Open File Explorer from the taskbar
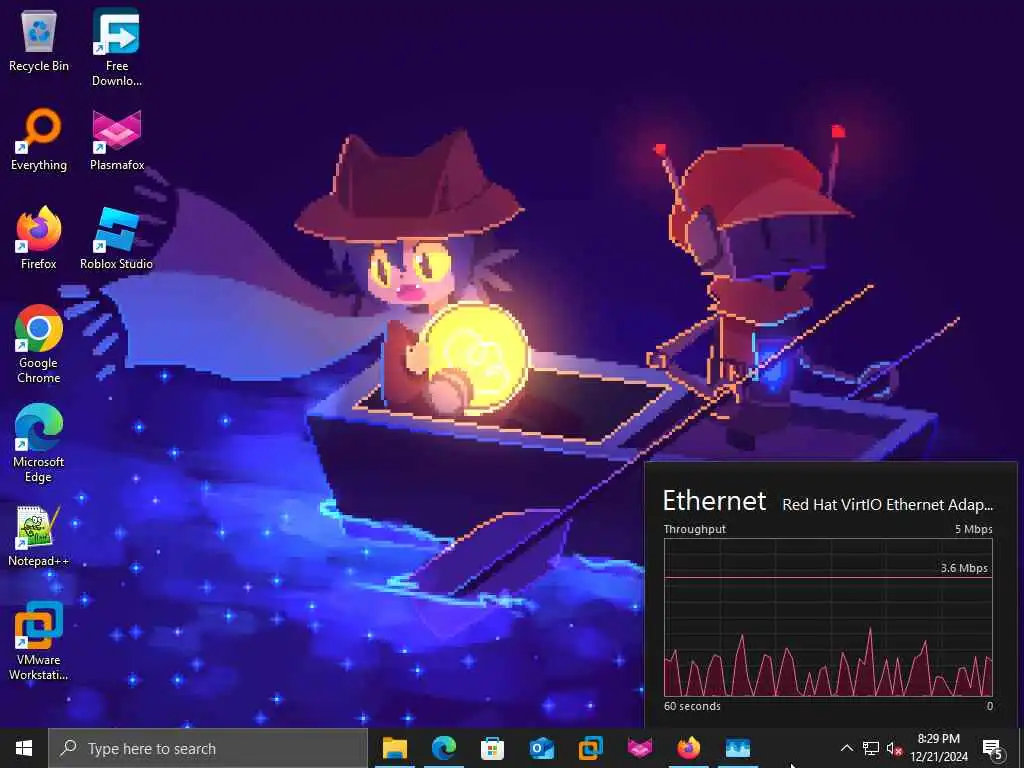This screenshot has height=768, width=1024. (x=394, y=748)
